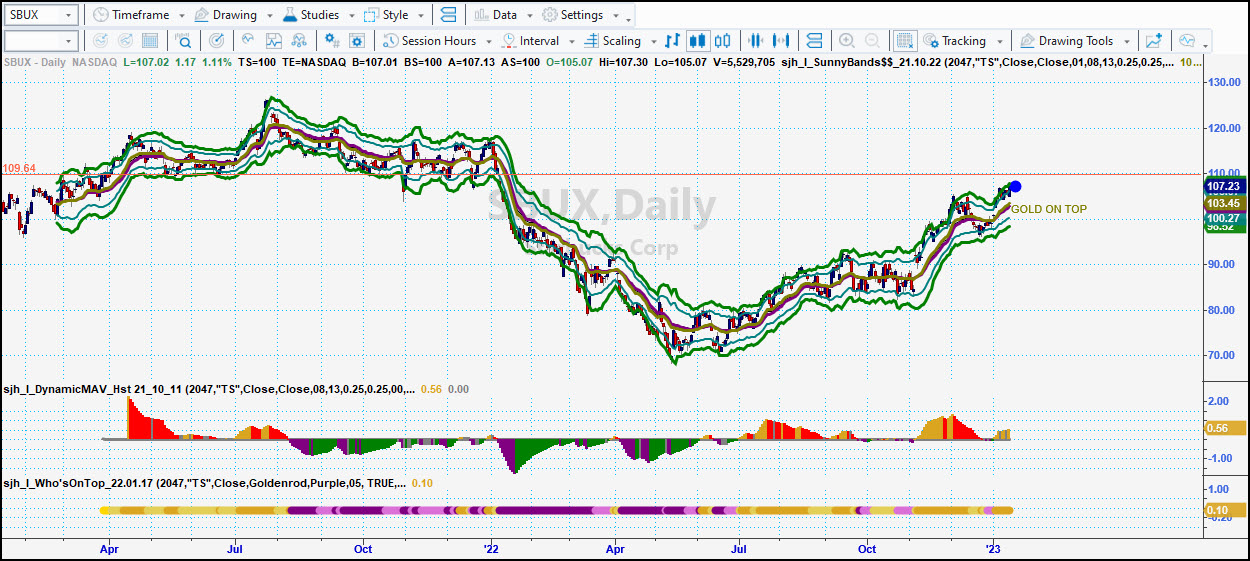
Task: Expand the Settings dropdown arrow
Action: click(614, 16)
